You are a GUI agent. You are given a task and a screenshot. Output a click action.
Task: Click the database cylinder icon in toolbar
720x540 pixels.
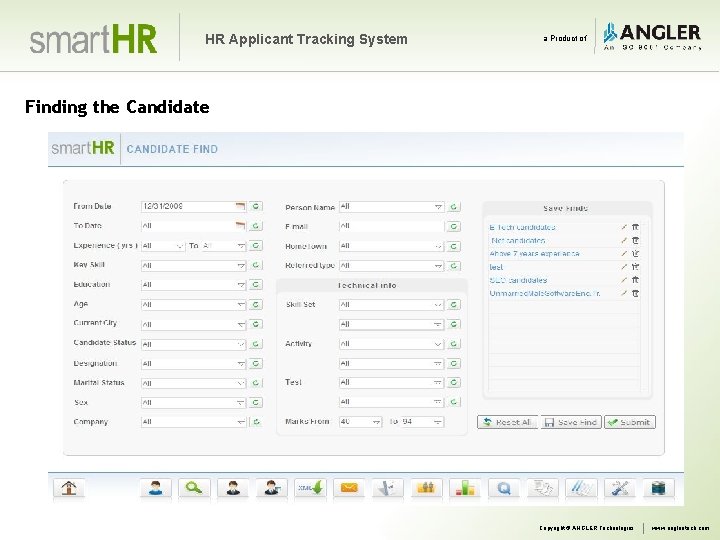click(658, 488)
